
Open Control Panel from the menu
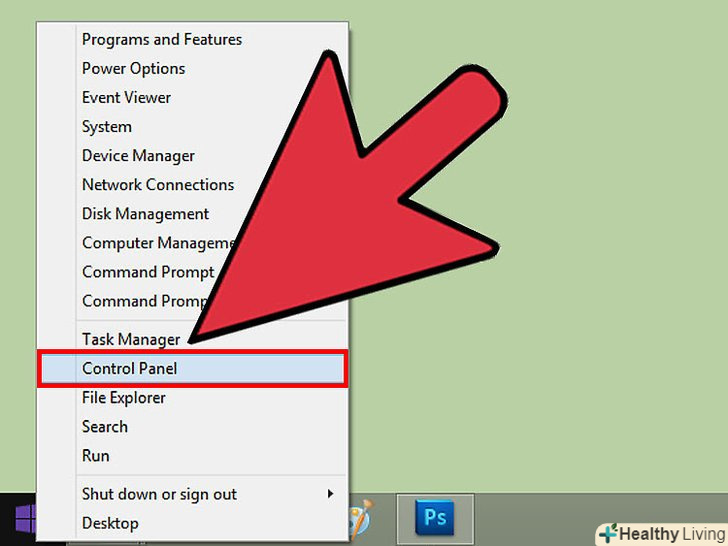click(x=192, y=369)
